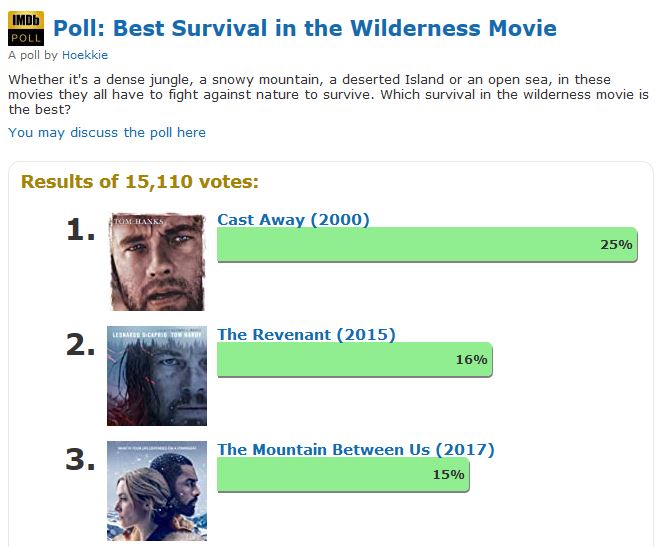Click the black POLL badge under the logo
The height and width of the screenshot is (547, 662).
26,37
